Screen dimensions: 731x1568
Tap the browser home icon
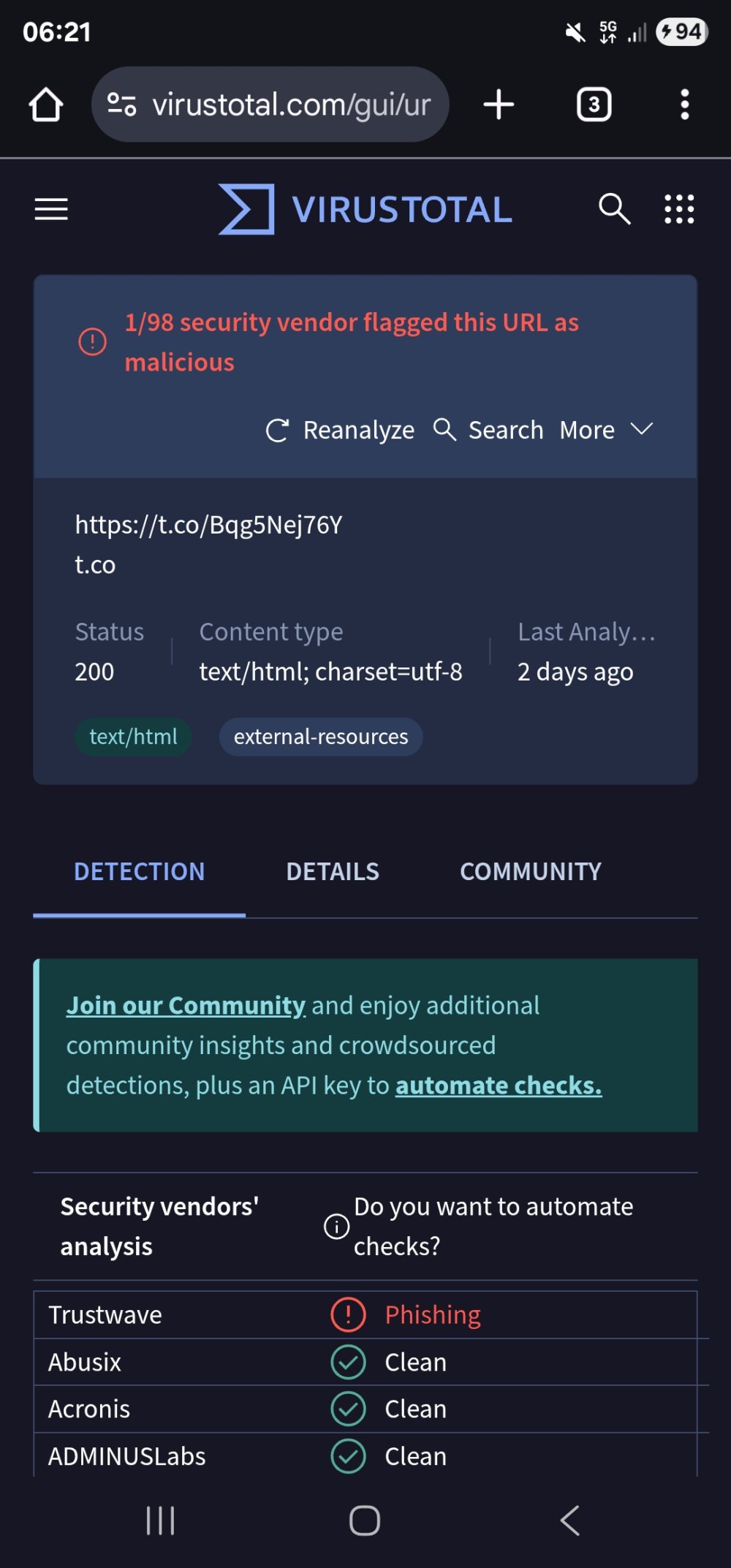46,105
